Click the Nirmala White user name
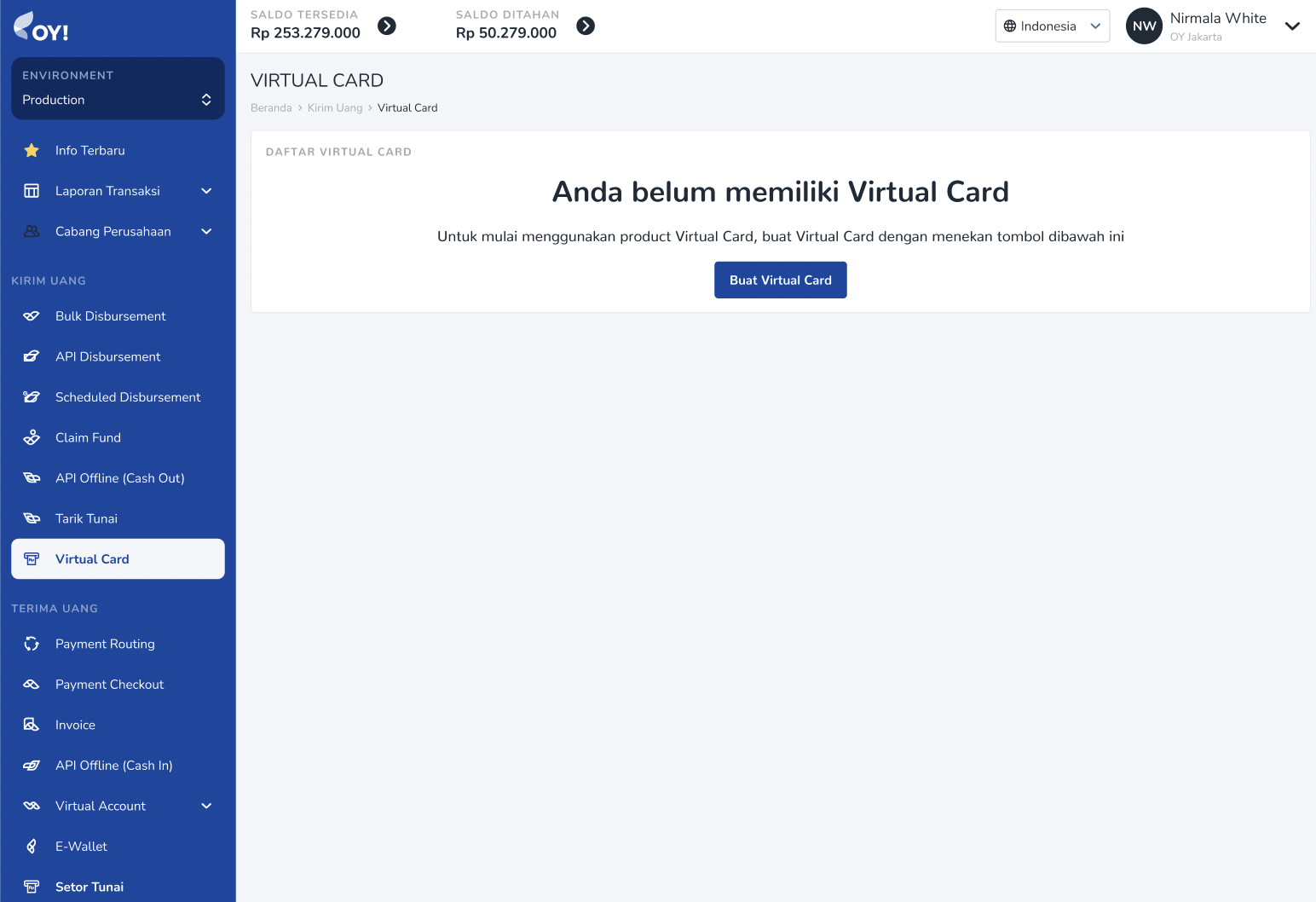Screen dimensions: 1316x902 pyautogui.click(x=1218, y=19)
